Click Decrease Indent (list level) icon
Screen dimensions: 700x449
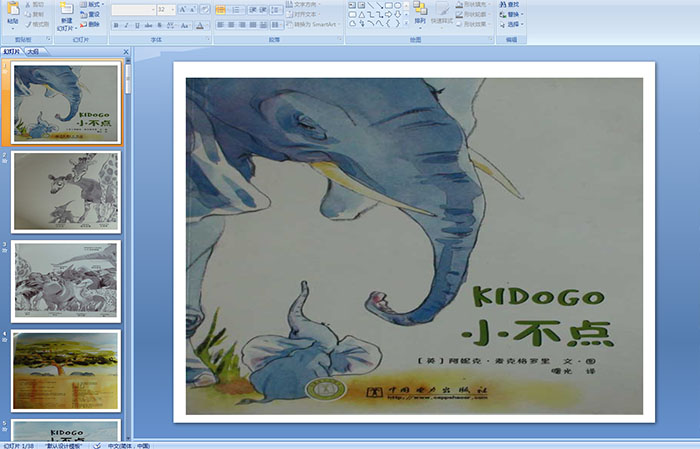coord(253,9)
